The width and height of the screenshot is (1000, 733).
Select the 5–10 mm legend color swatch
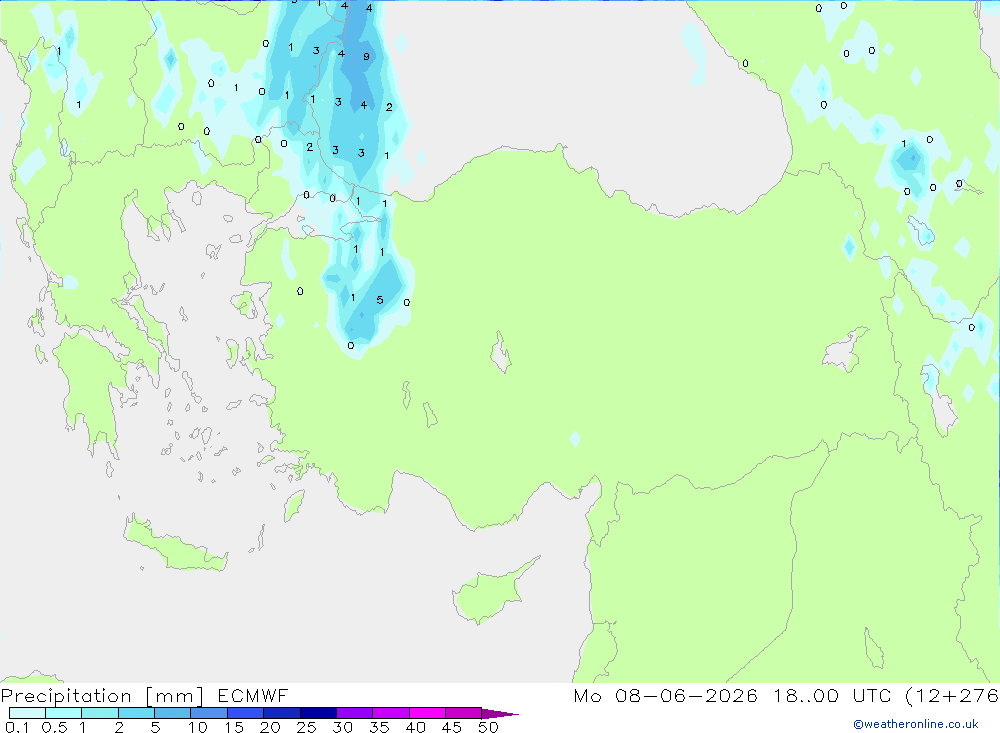click(173, 713)
